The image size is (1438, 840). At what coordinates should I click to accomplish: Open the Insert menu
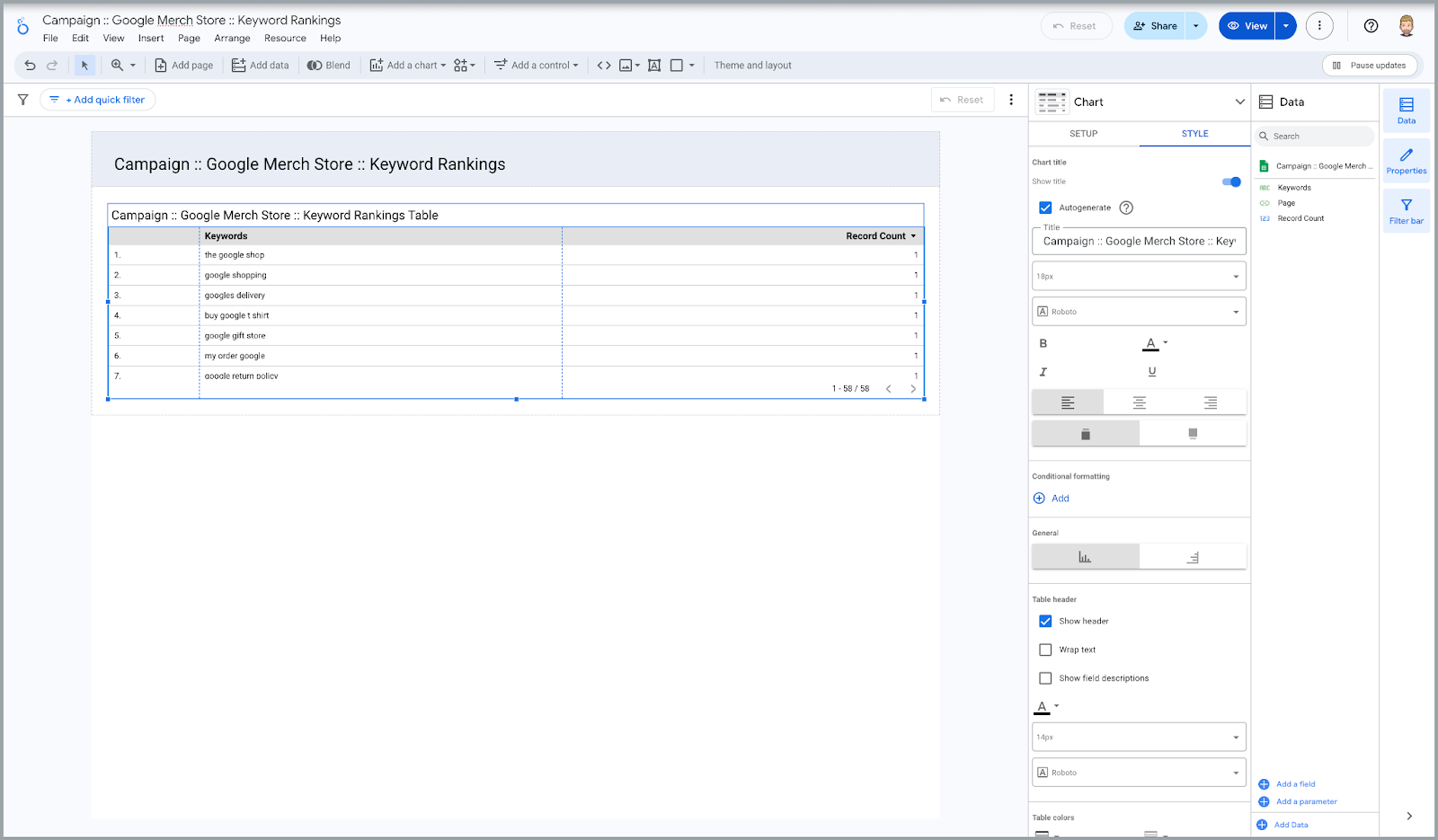[151, 39]
